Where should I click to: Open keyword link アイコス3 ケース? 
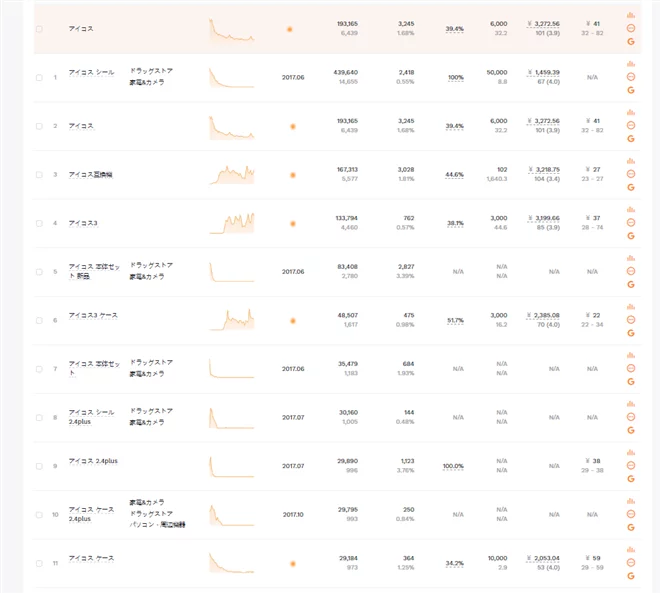(93, 315)
